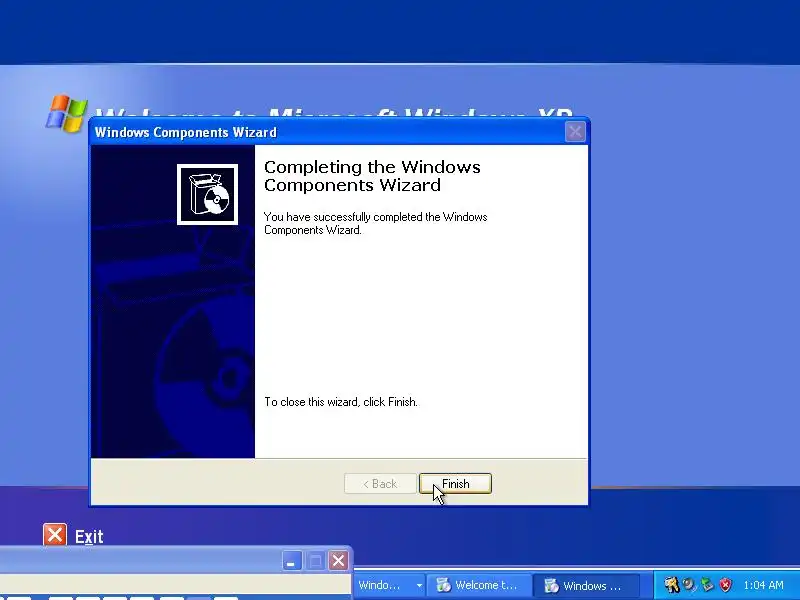Click the 1:04 AM clock
Image resolution: width=800 pixels, height=600 pixels.
point(763,585)
